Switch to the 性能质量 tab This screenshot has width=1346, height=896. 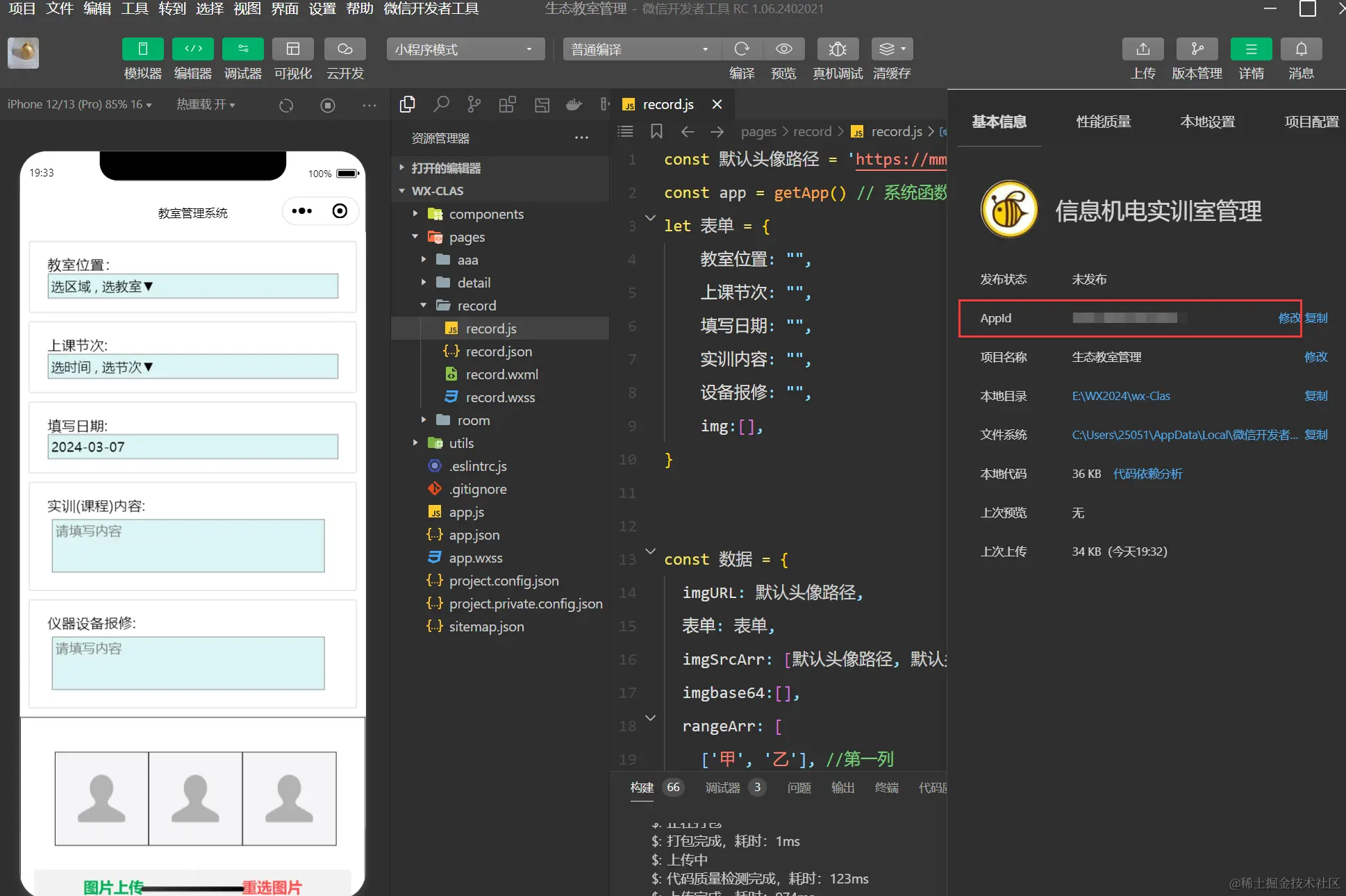[x=1103, y=121]
